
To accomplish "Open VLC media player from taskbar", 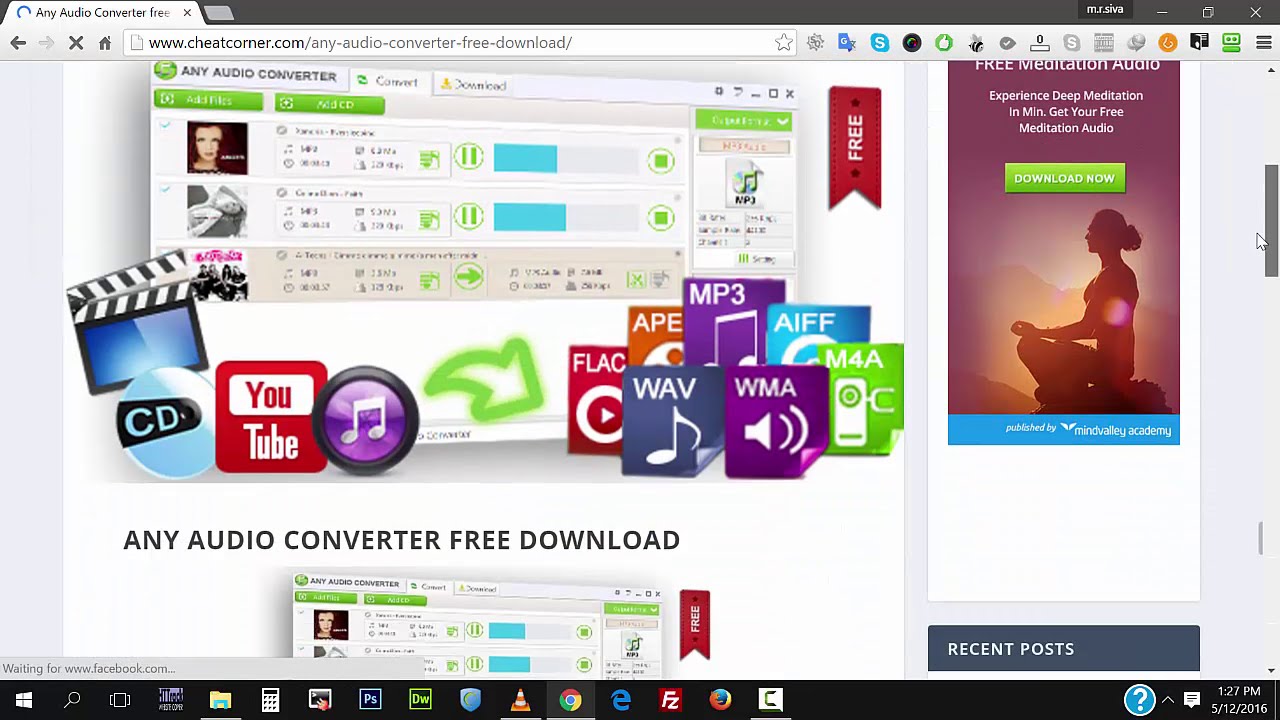I will (x=520, y=700).
